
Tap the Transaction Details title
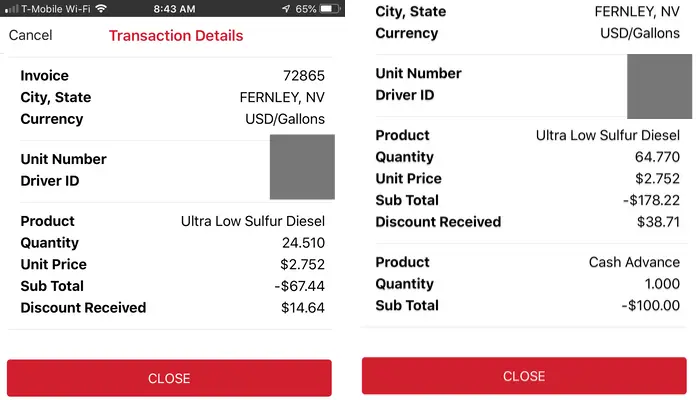click(x=176, y=36)
